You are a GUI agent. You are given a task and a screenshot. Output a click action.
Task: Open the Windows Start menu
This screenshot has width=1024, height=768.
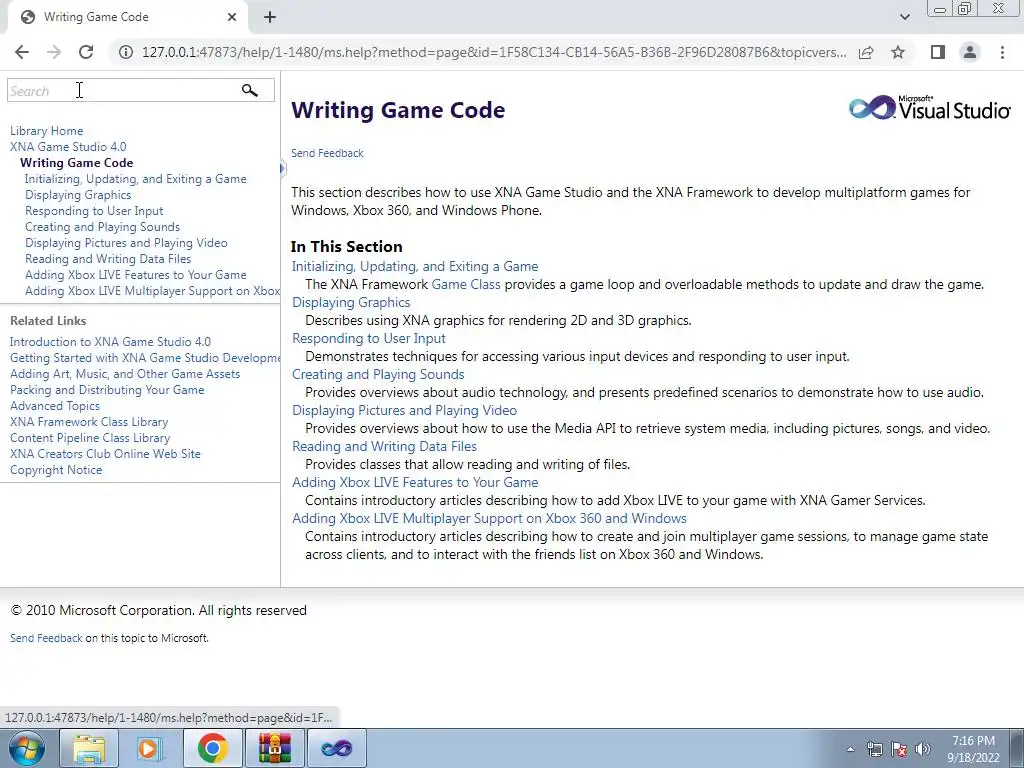pos(27,748)
